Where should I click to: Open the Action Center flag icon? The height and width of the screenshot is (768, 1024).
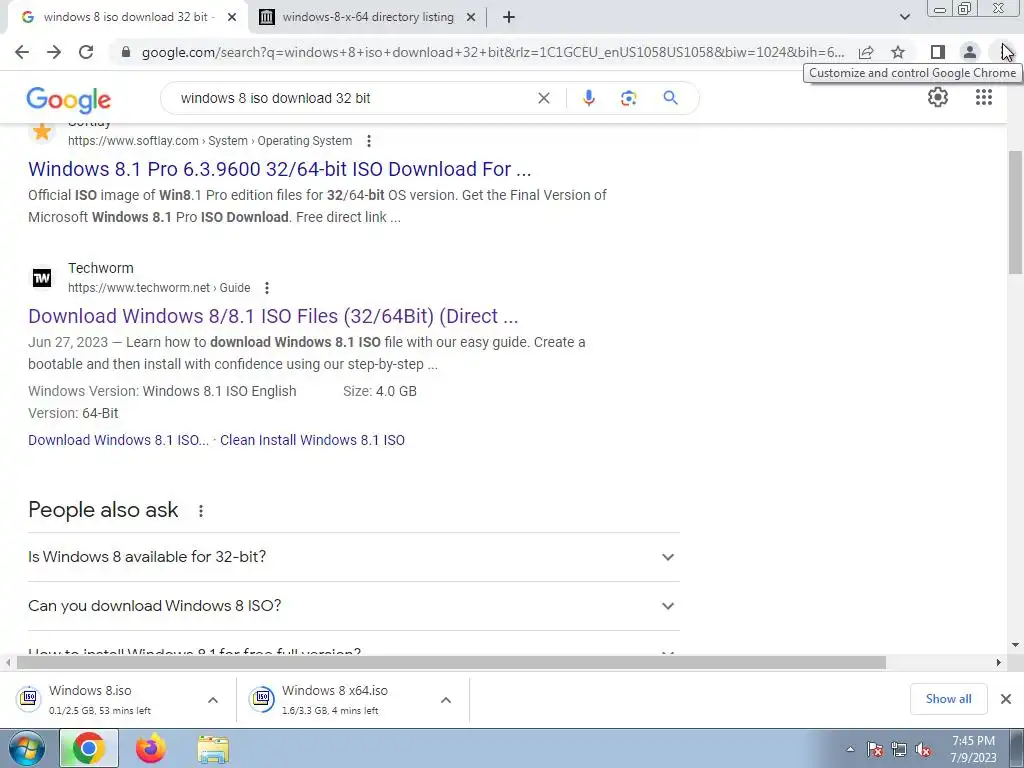click(875, 750)
